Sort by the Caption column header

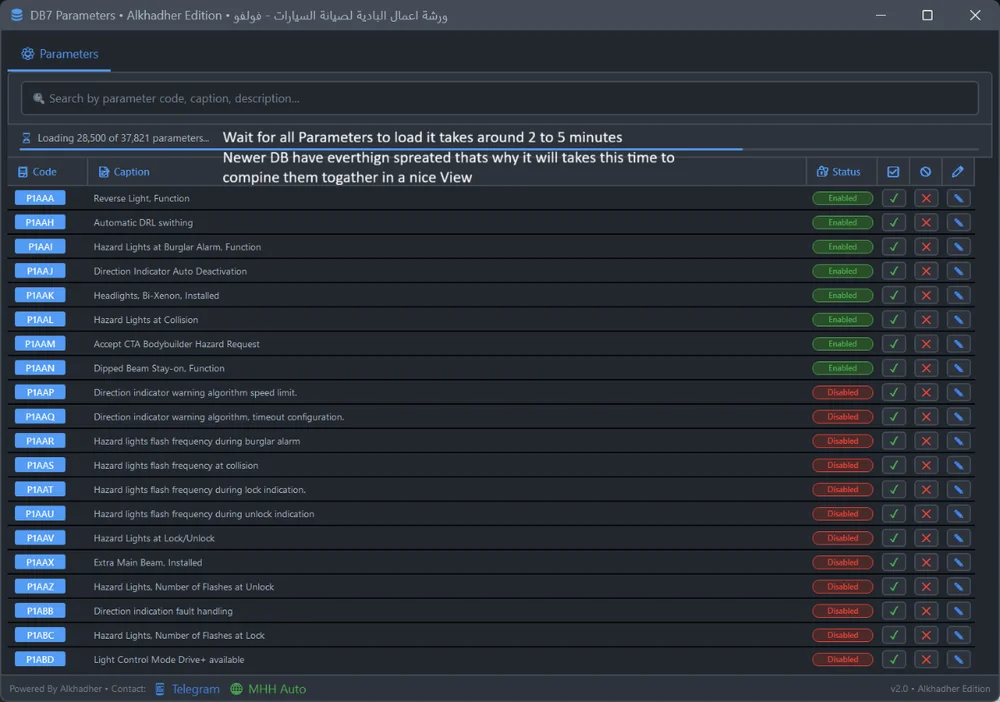pos(131,172)
